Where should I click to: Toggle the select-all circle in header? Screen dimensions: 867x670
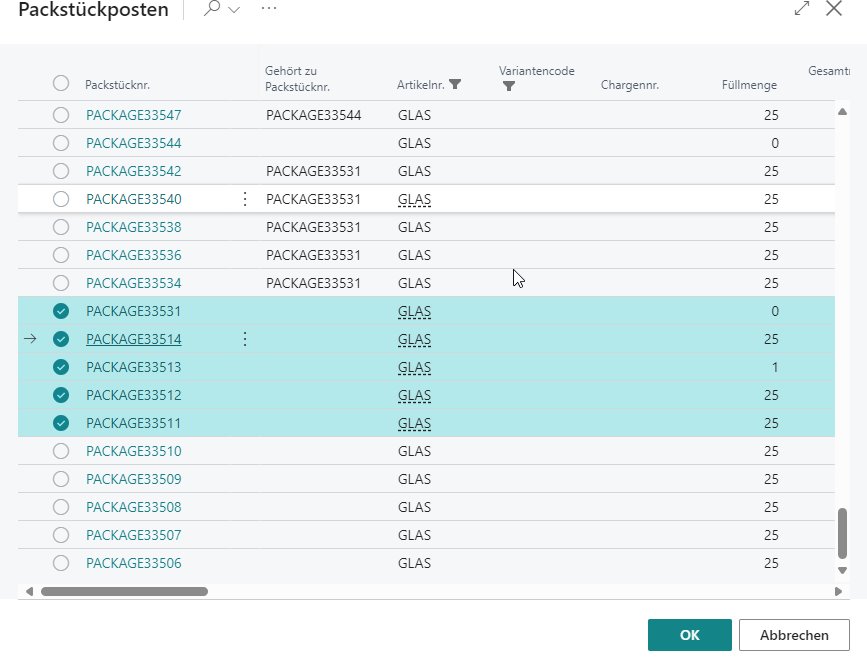point(61,84)
